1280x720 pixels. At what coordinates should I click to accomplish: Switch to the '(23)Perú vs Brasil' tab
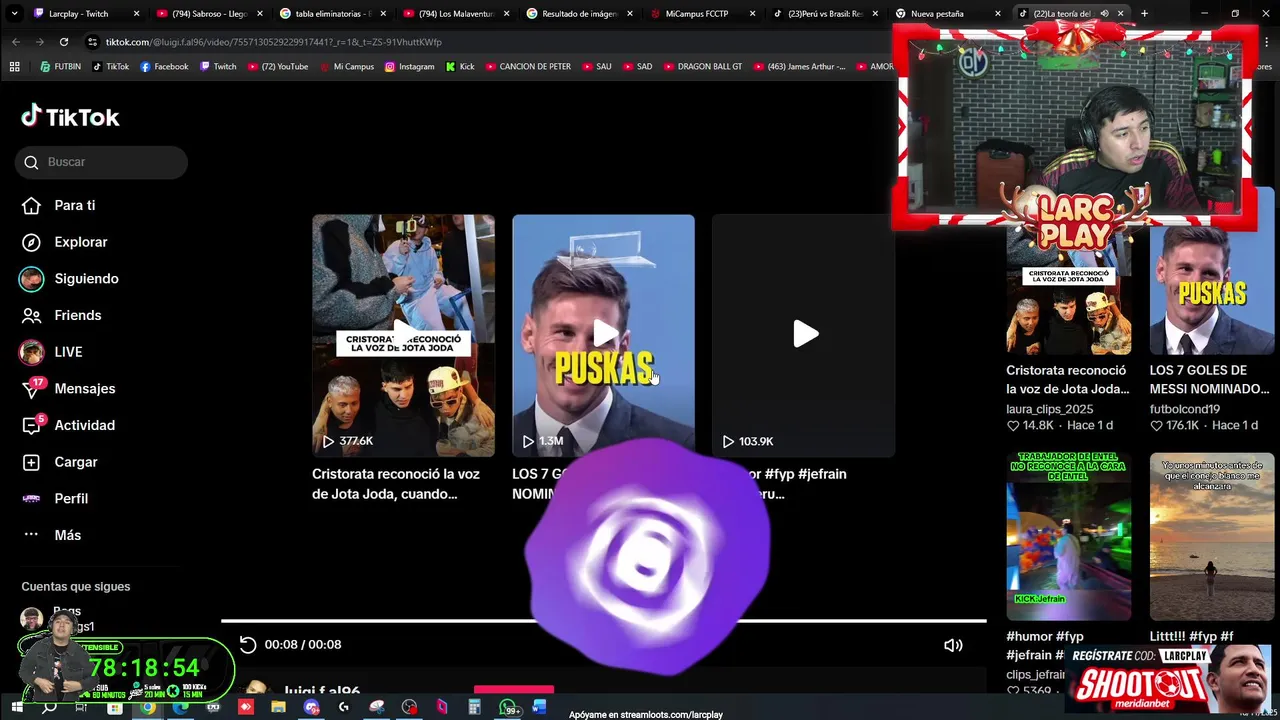click(x=825, y=14)
